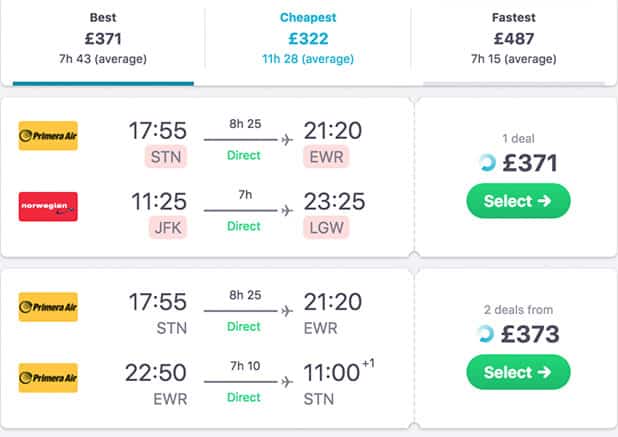The width and height of the screenshot is (618, 437).
Task: Click the airplane icon on the 7h Norwegian flight
Action: (287, 211)
